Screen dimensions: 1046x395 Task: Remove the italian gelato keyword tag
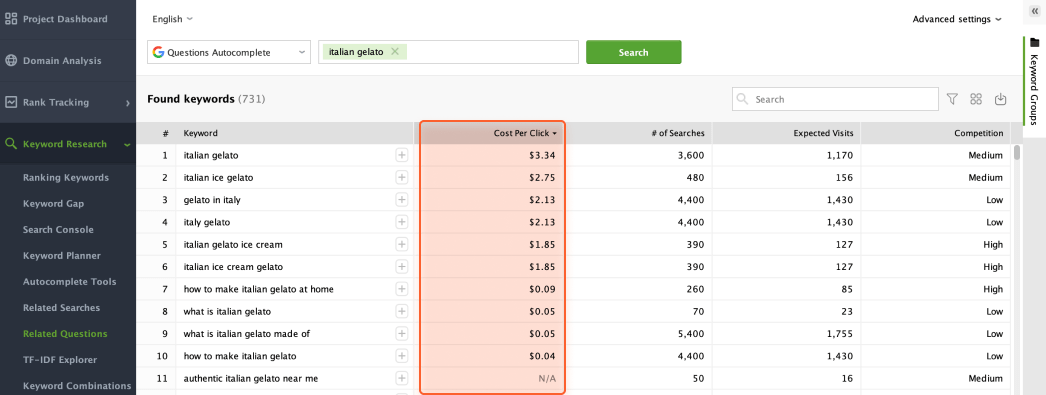click(x=395, y=51)
